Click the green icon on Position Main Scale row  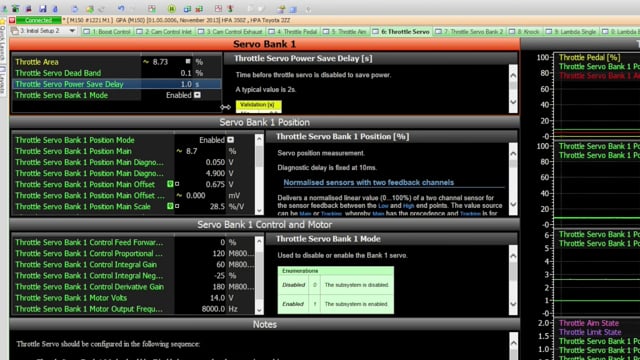pyautogui.click(x=170, y=206)
